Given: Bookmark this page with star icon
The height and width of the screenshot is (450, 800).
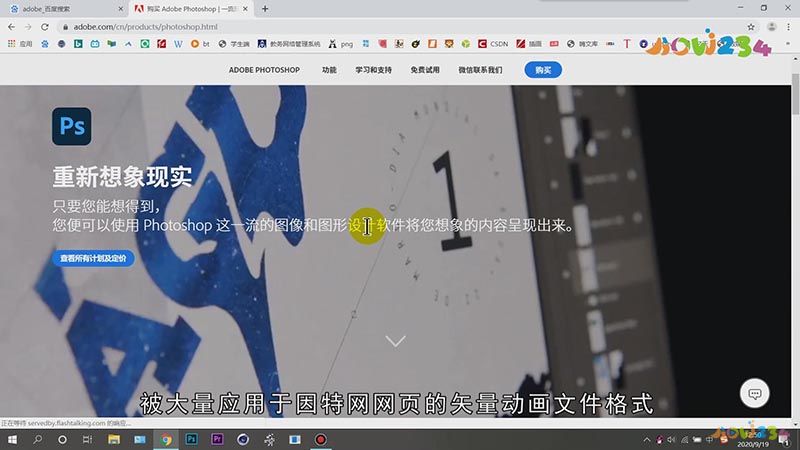Looking at the screenshot, I should (x=751, y=27).
